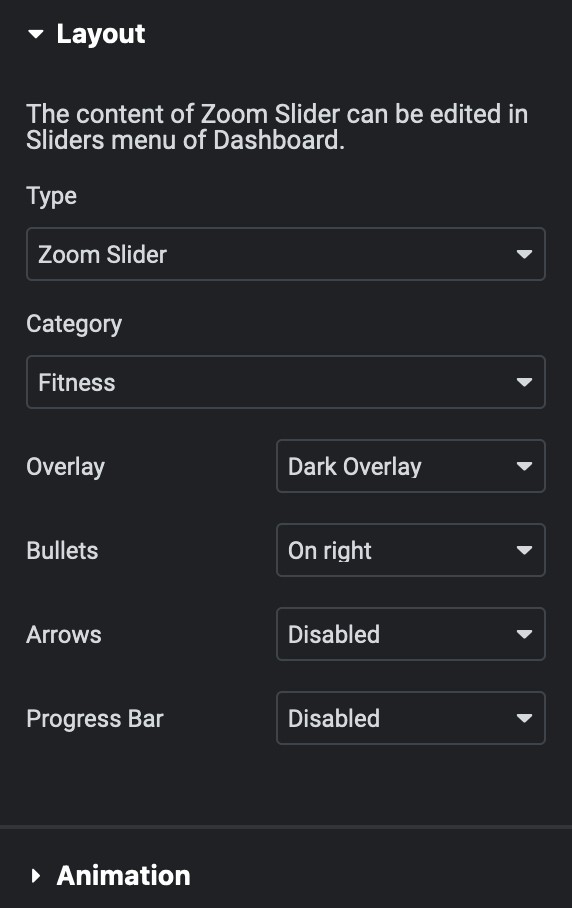
Task: Click the Zoom Slider description text
Action: click(x=277, y=127)
